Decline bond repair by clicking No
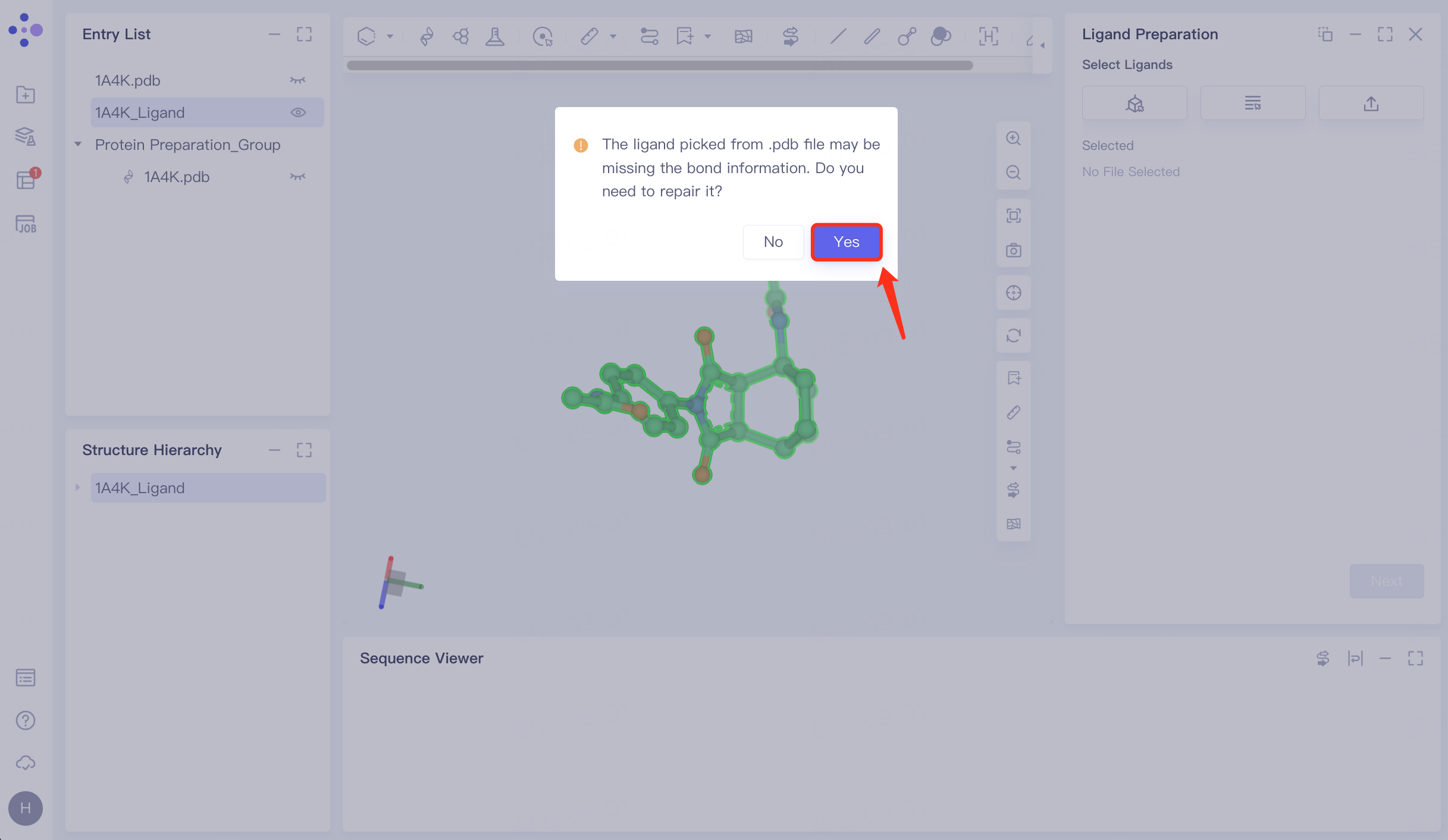The width and height of the screenshot is (1448, 840). (773, 242)
